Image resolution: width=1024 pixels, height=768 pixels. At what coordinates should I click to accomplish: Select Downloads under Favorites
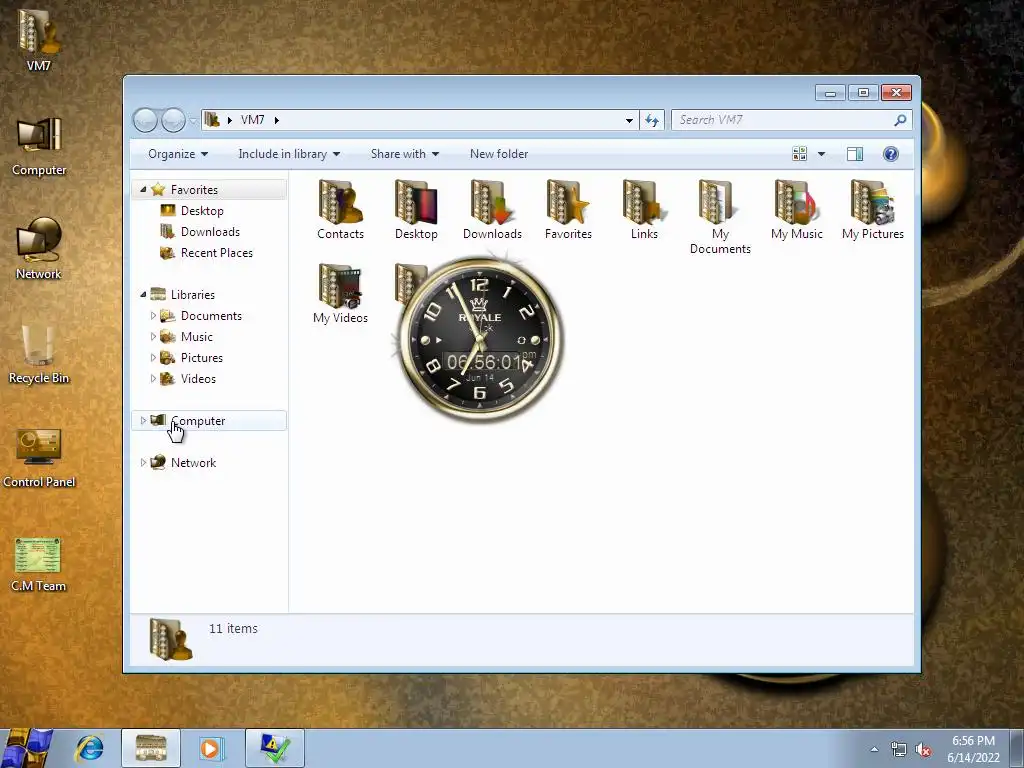[200, 231]
